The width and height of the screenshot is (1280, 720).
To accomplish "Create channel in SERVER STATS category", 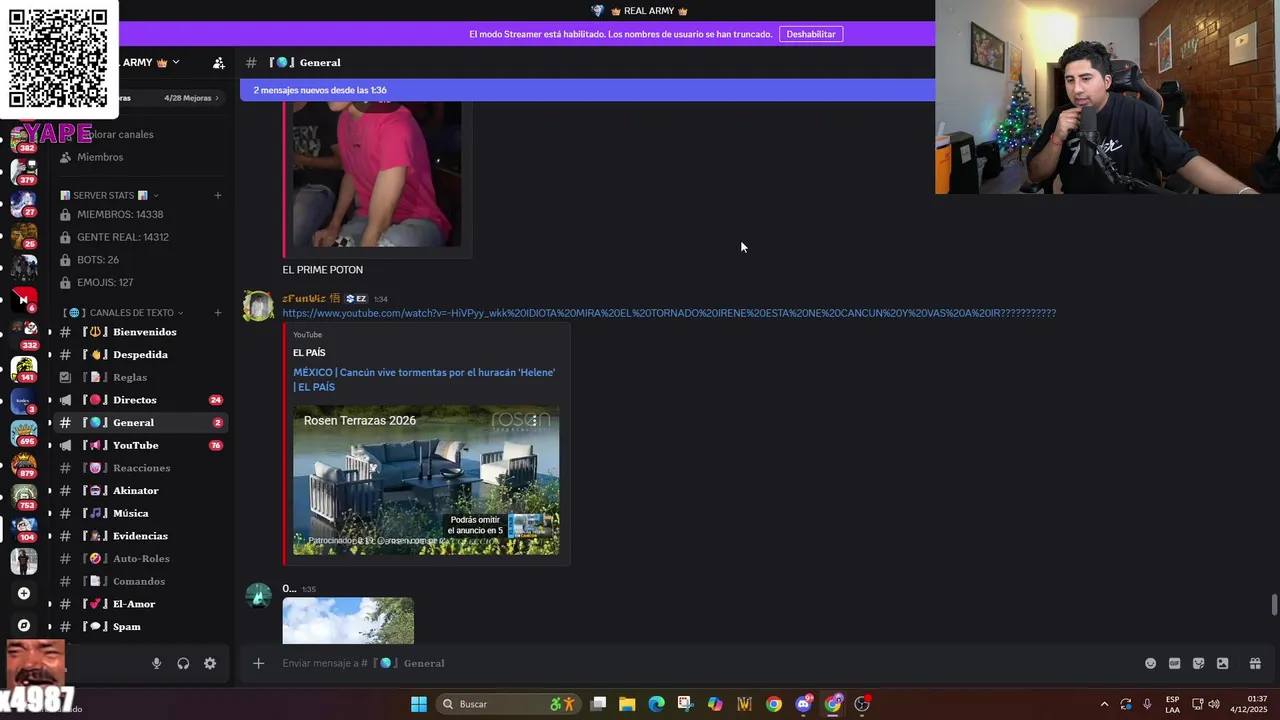I will (218, 195).
